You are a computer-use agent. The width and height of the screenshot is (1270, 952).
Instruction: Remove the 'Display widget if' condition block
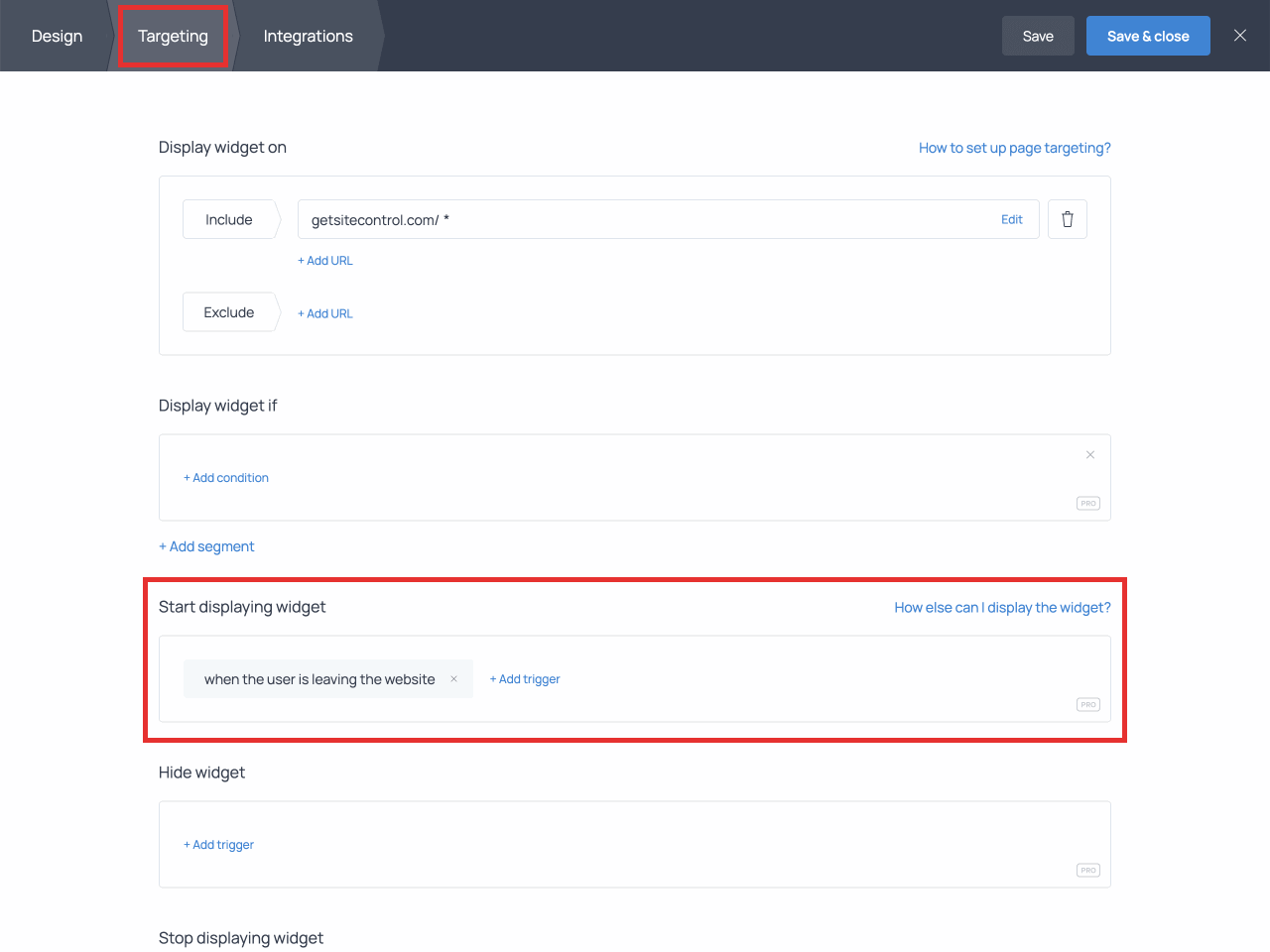tap(1089, 454)
